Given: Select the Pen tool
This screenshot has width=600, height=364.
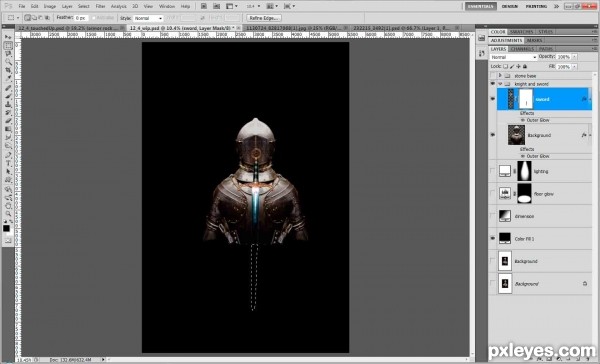Looking at the screenshot, I should pyautogui.click(x=8, y=155).
